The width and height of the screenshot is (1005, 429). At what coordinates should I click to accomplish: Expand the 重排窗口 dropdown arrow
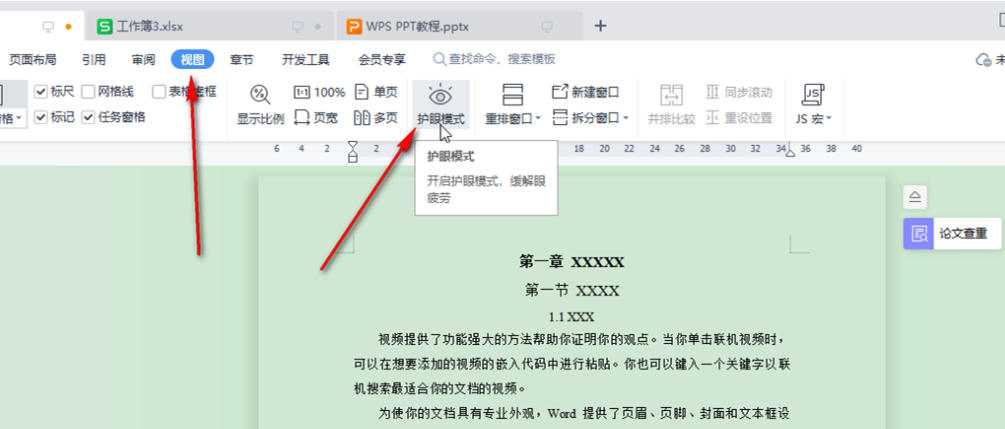[538, 119]
